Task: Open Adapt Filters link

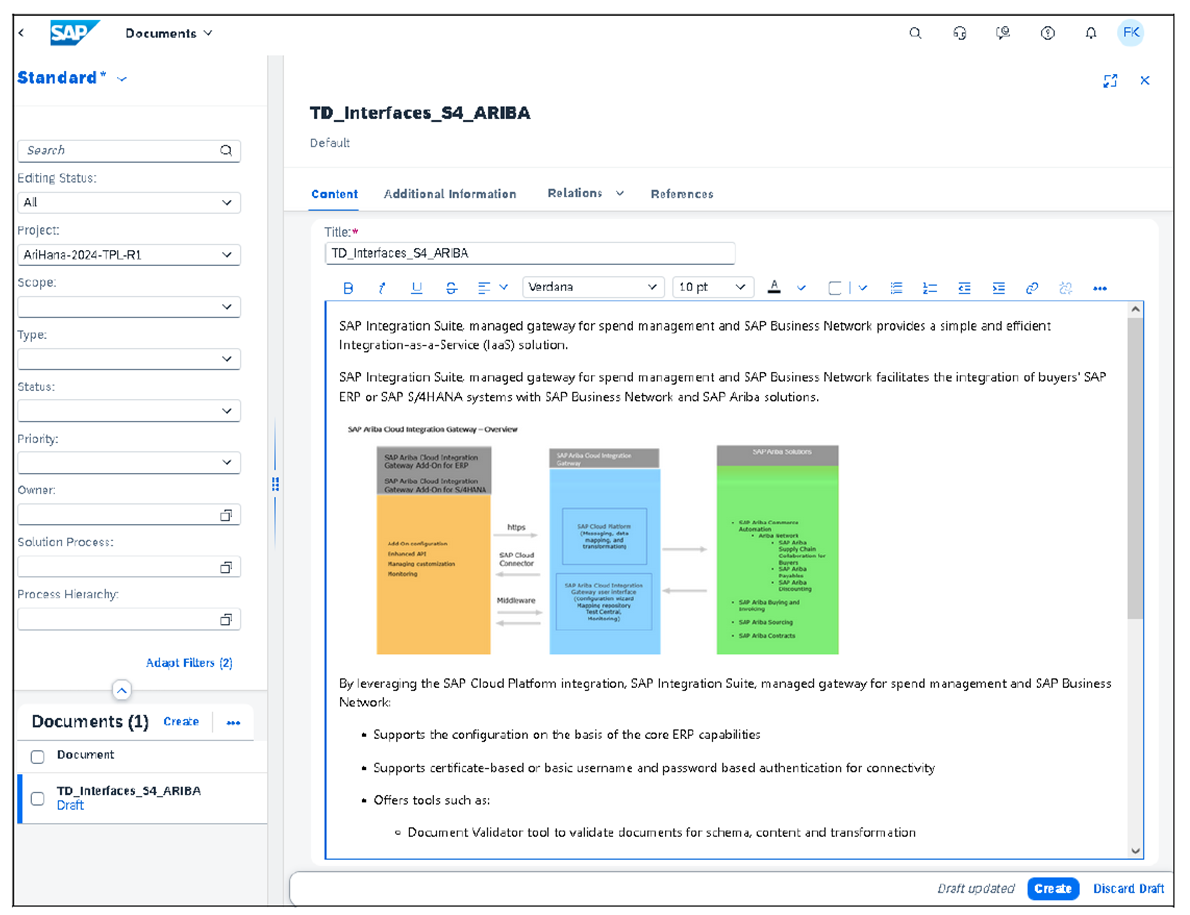Action: pyautogui.click(x=189, y=662)
